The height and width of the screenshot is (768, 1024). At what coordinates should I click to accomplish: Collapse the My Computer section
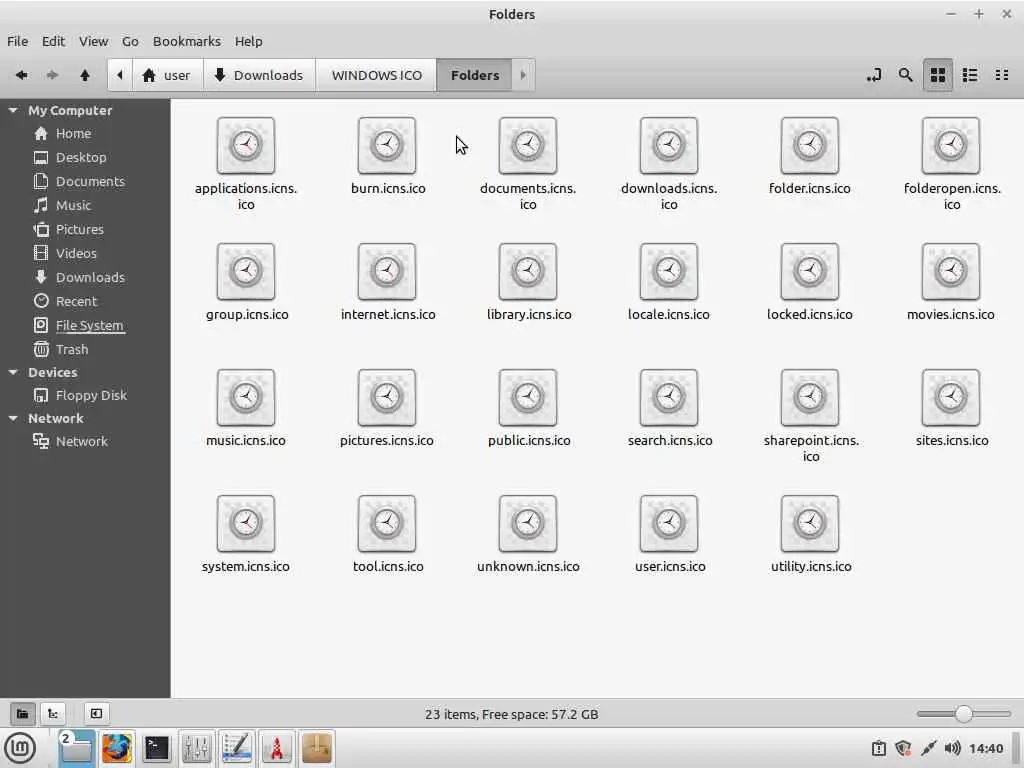point(13,110)
